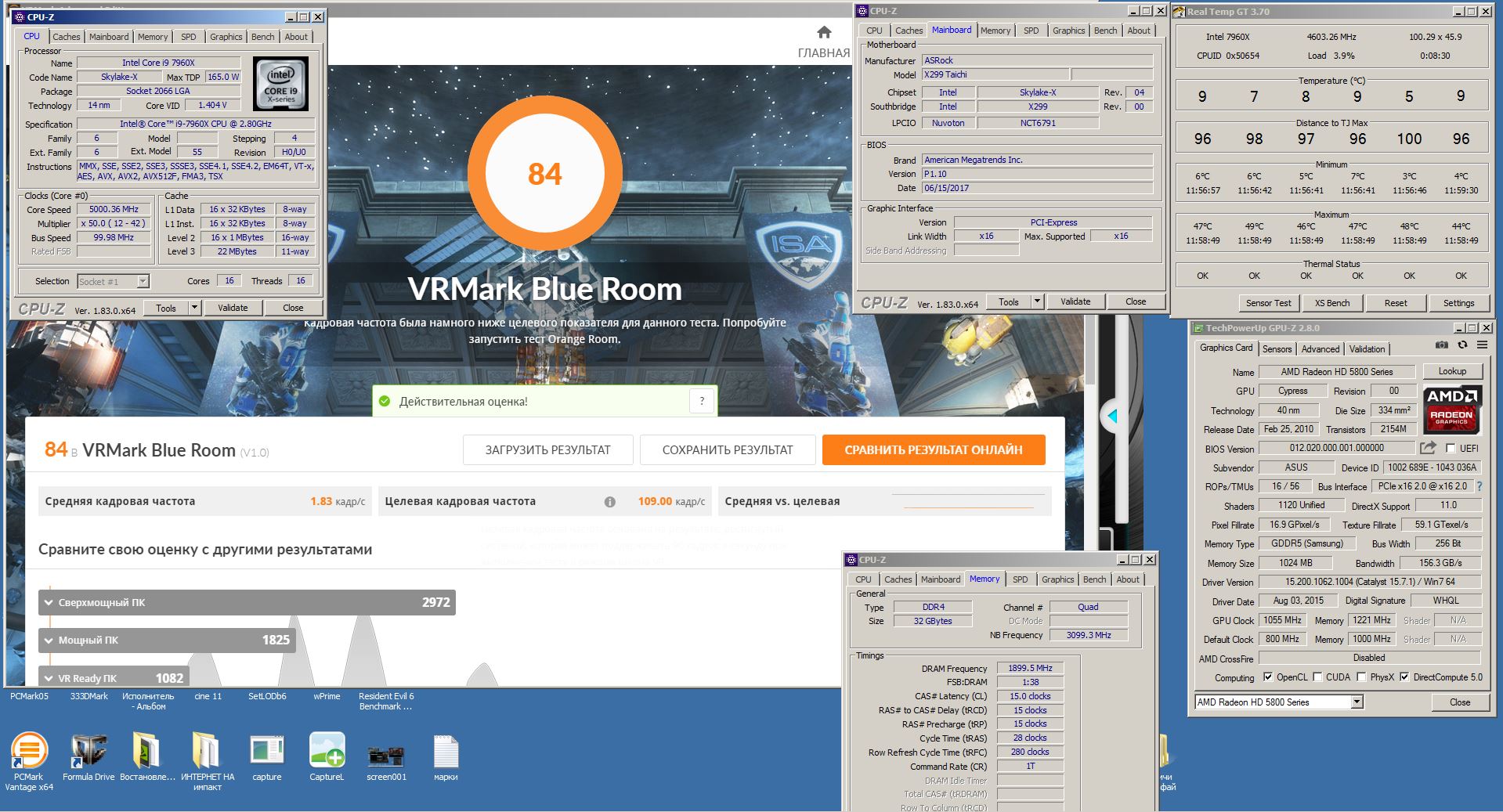The height and width of the screenshot is (812, 1503).
Task: Open the GPU-Z hamburger menu icon
Action: coord(1482,345)
